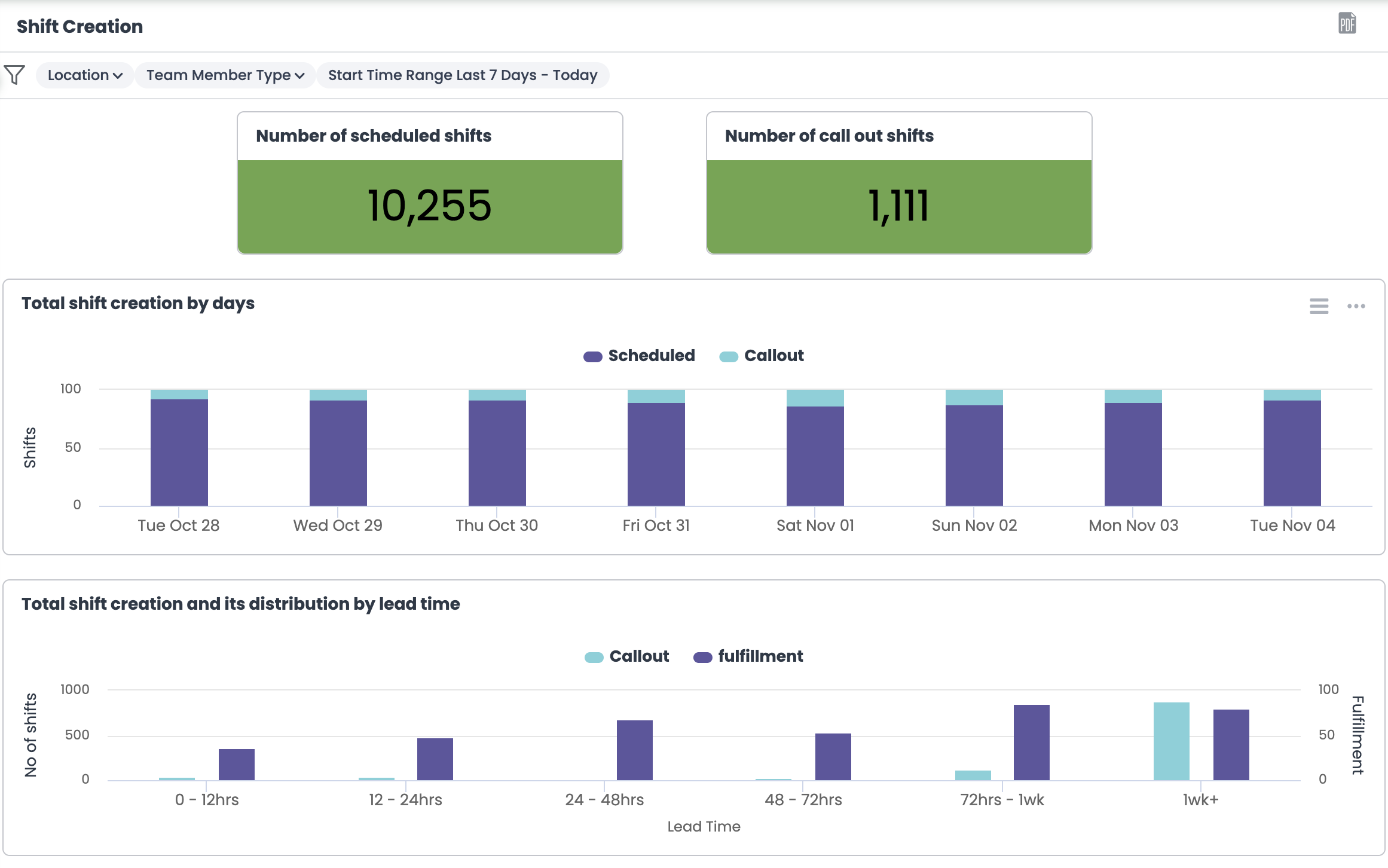Expand the Team Member Type dropdown
Image resolution: width=1388 pixels, height=868 pixels.
(x=225, y=75)
